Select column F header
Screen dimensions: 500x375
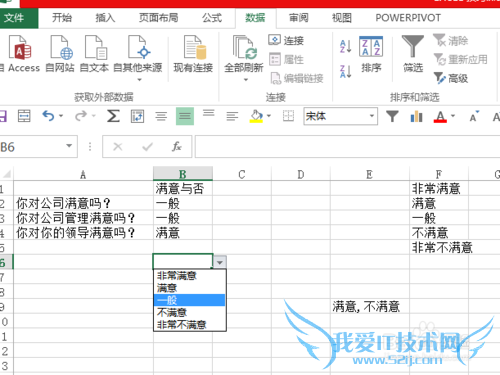point(439,174)
